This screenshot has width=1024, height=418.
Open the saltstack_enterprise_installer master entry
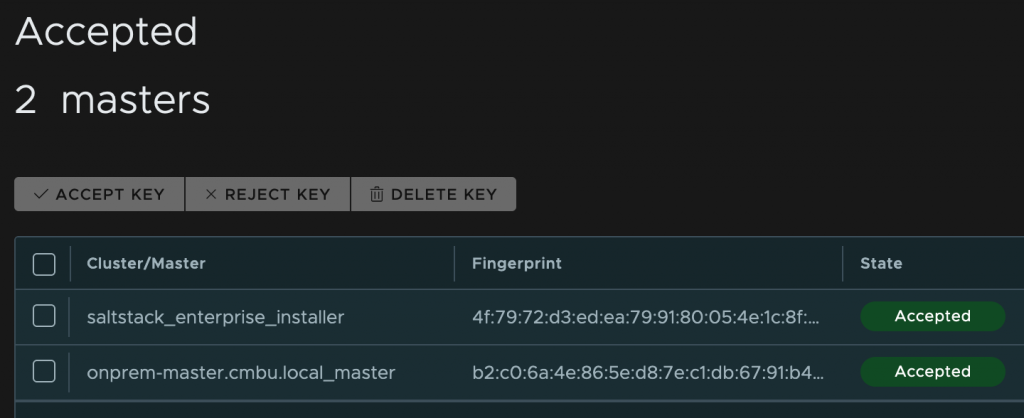(215, 317)
